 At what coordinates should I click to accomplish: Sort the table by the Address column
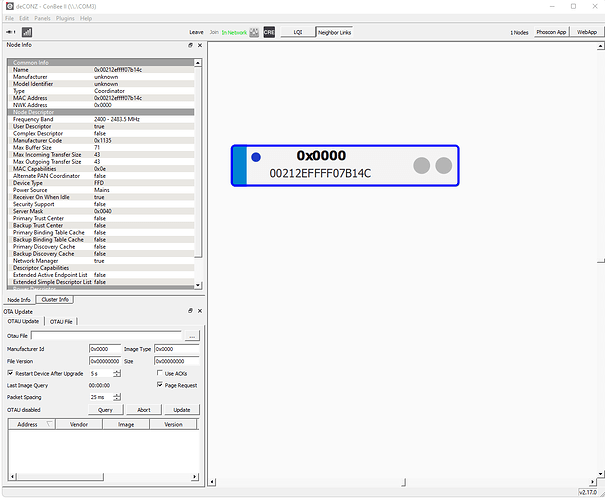28,424
